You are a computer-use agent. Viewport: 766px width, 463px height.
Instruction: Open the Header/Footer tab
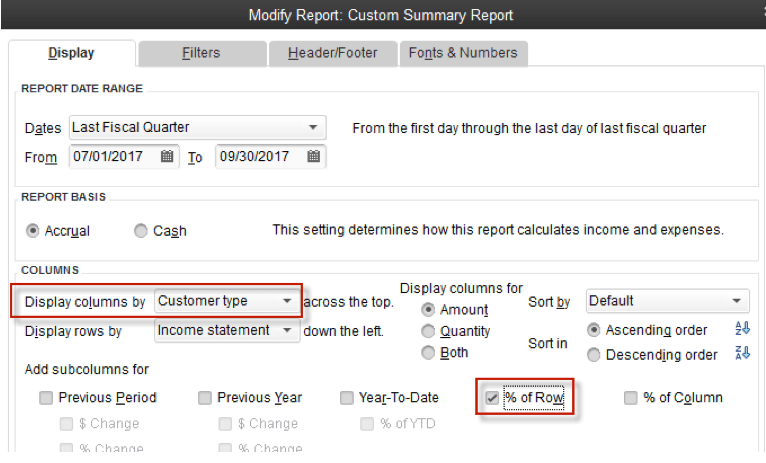click(333, 53)
